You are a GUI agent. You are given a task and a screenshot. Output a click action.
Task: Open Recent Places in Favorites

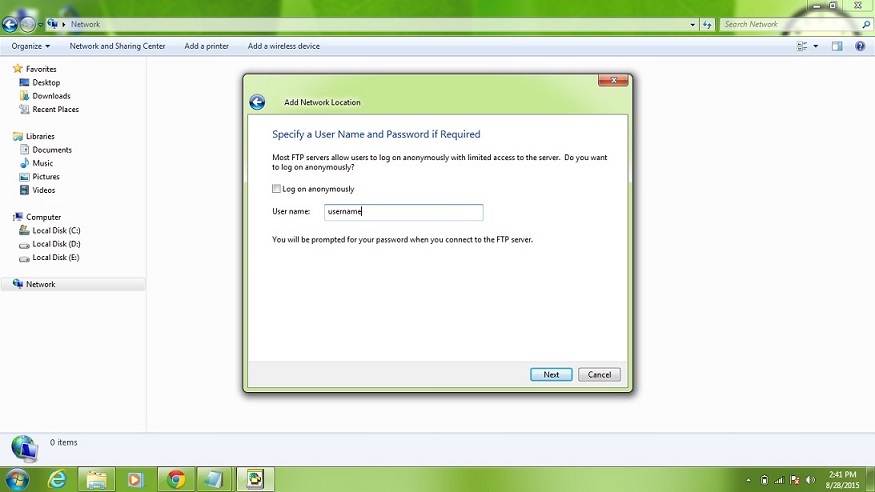pos(55,109)
